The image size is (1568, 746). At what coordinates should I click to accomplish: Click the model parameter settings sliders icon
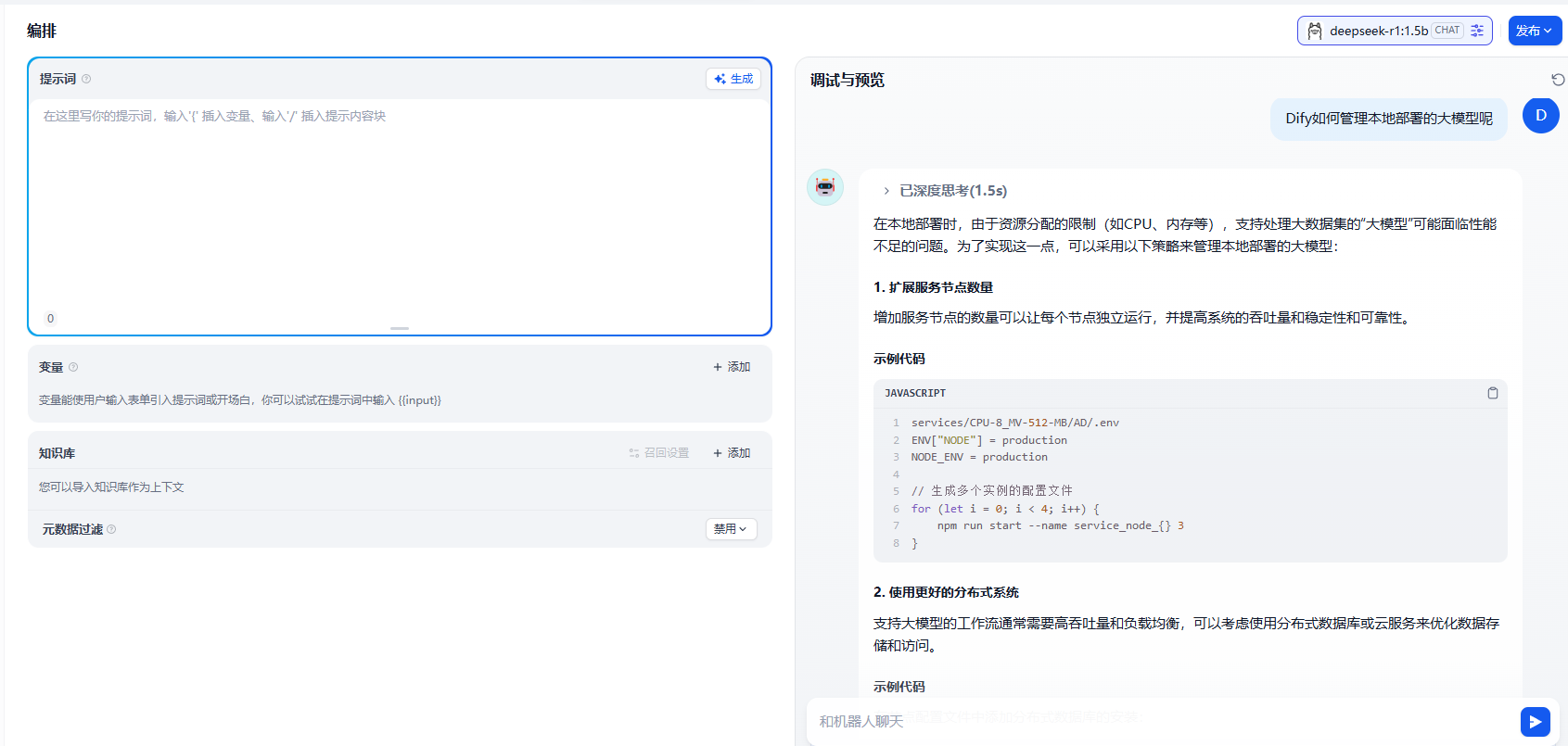pos(1477,31)
